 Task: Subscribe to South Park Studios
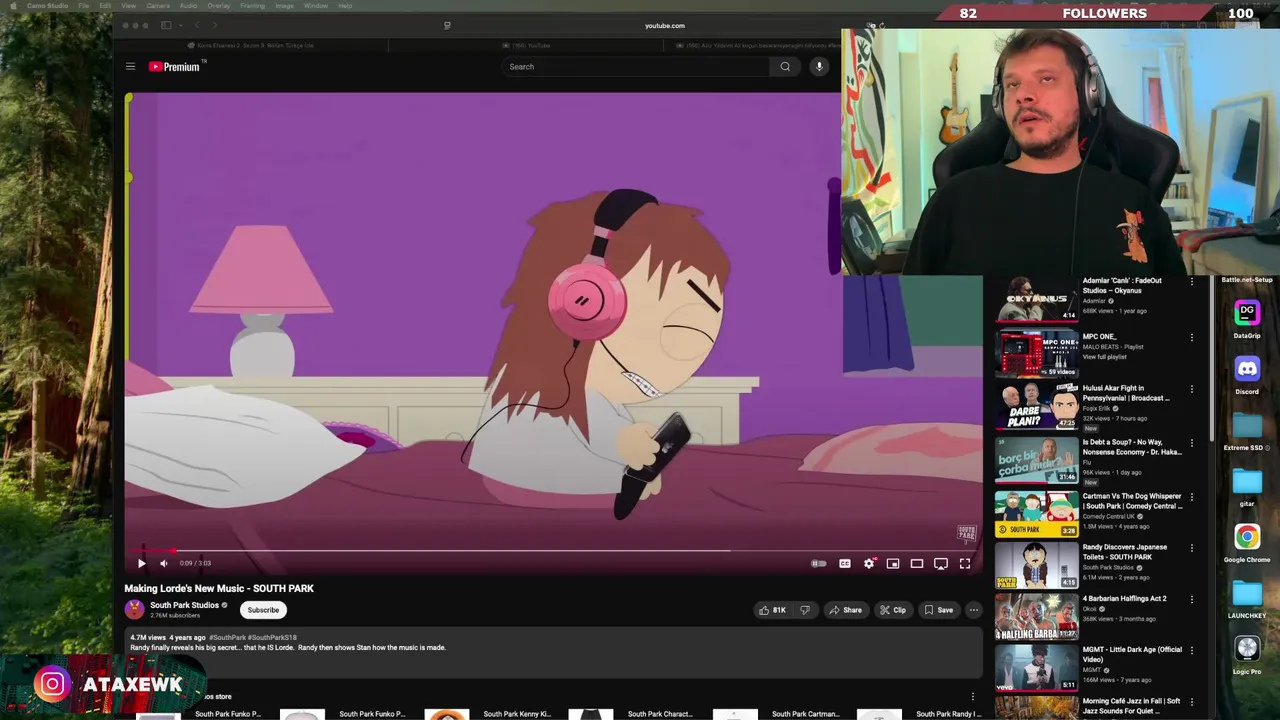[x=263, y=610]
